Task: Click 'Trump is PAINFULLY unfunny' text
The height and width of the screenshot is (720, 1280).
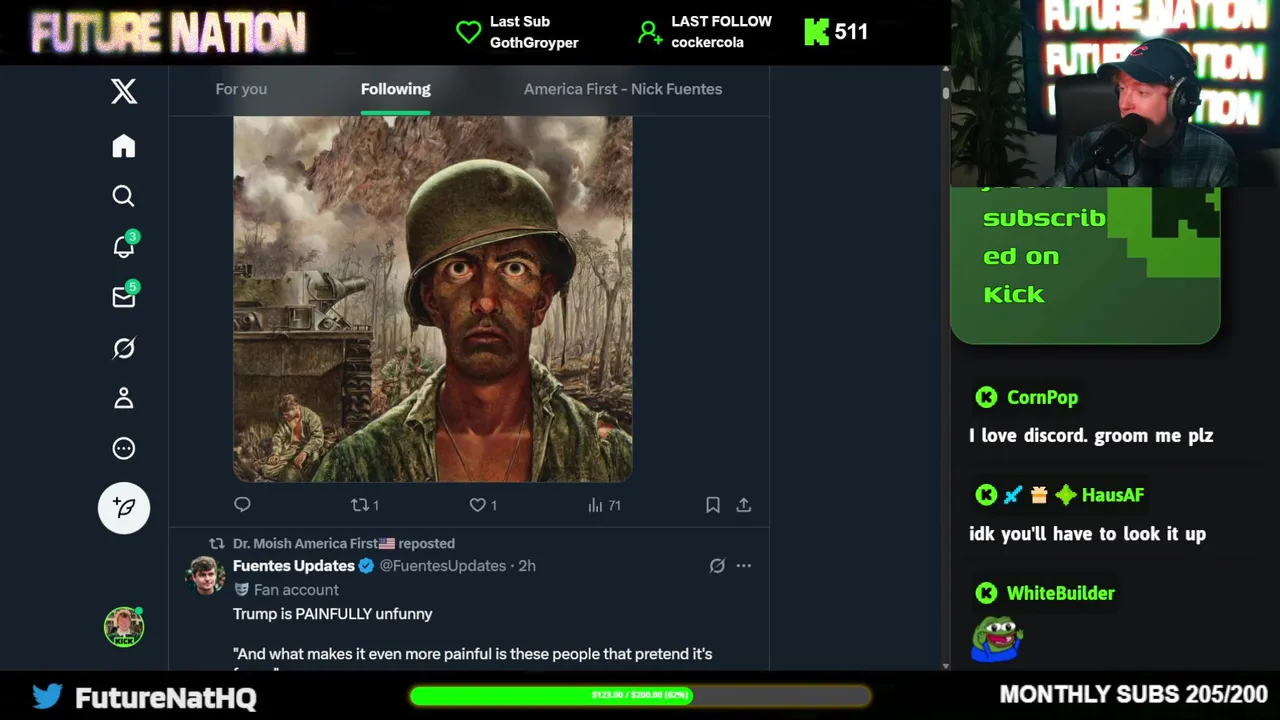Action: coord(333,614)
